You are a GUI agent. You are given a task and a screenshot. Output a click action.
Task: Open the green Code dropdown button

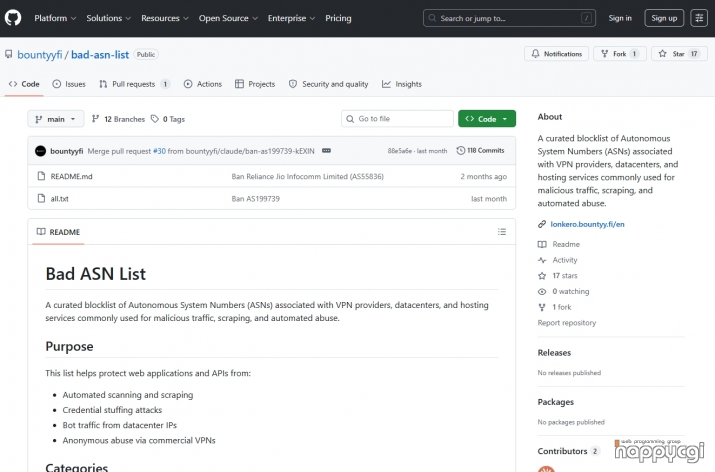(486, 119)
